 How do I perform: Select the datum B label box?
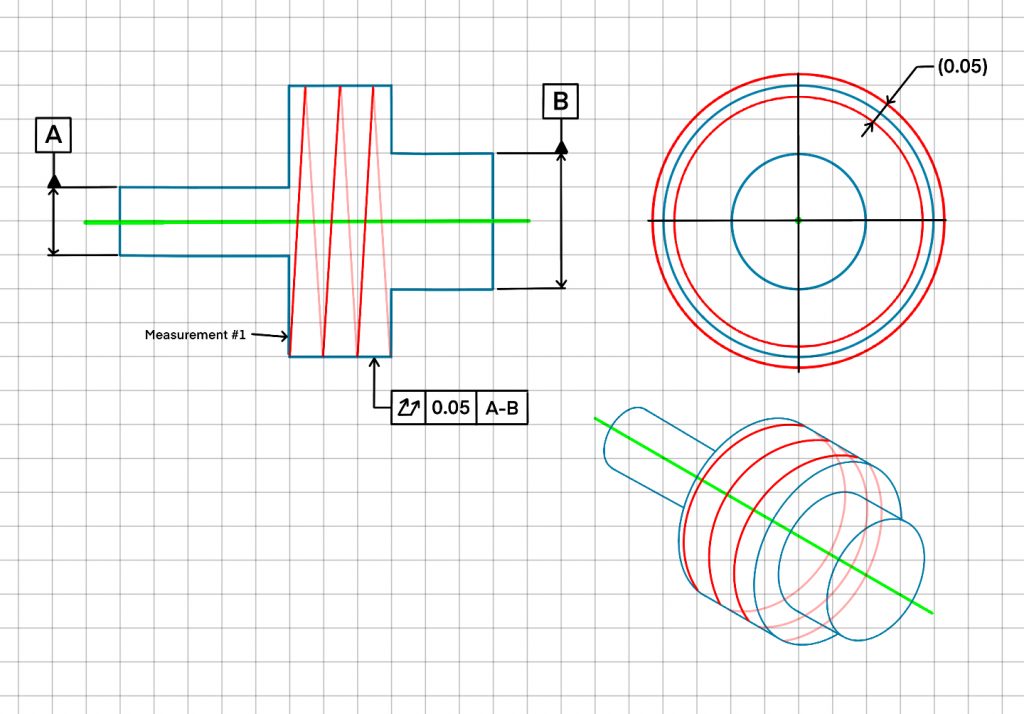[x=560, y=101]
